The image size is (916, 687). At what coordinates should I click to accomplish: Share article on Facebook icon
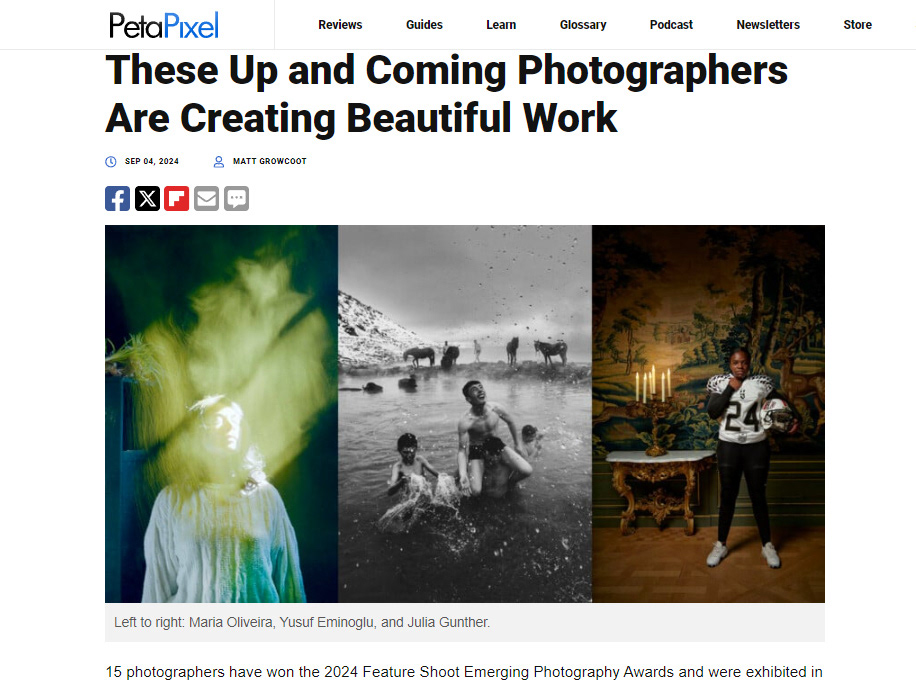117,199
